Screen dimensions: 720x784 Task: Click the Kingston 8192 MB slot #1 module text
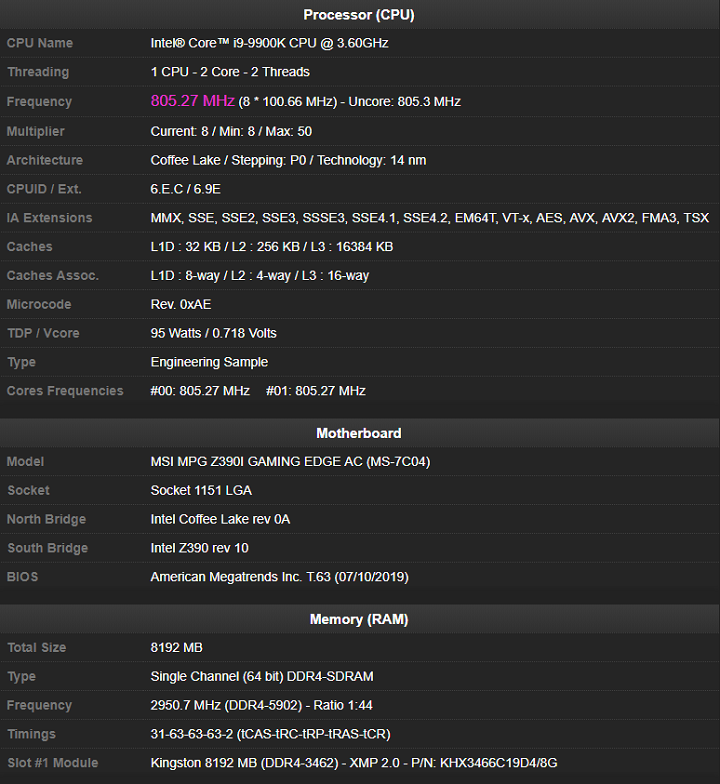(354, 763)
